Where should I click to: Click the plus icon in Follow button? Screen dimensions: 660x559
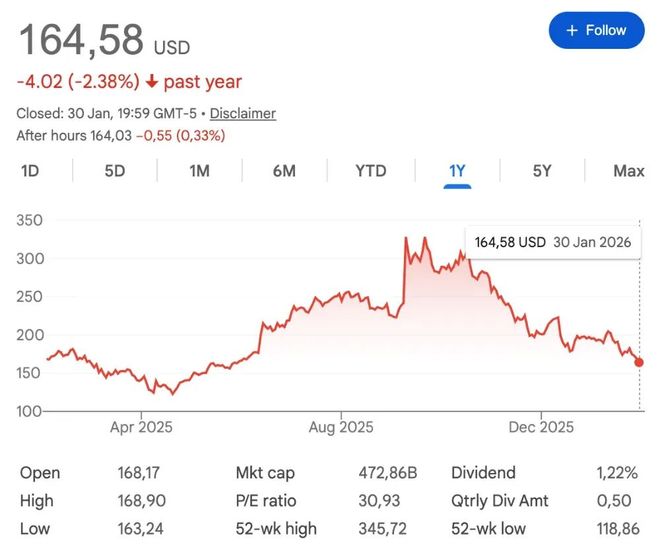tap(572, 30)
